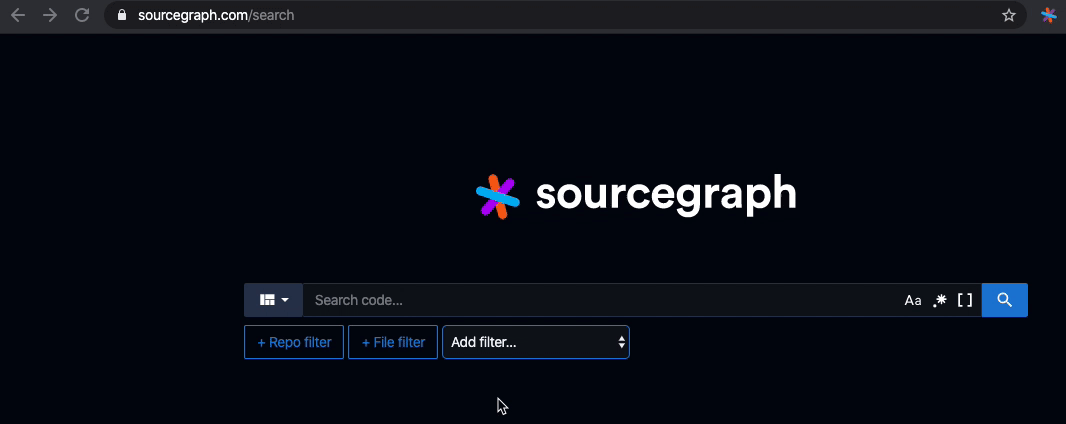Click the Sourcegraph logo
The width and height of the screenshot is (1066, 424).
[636, 196]
